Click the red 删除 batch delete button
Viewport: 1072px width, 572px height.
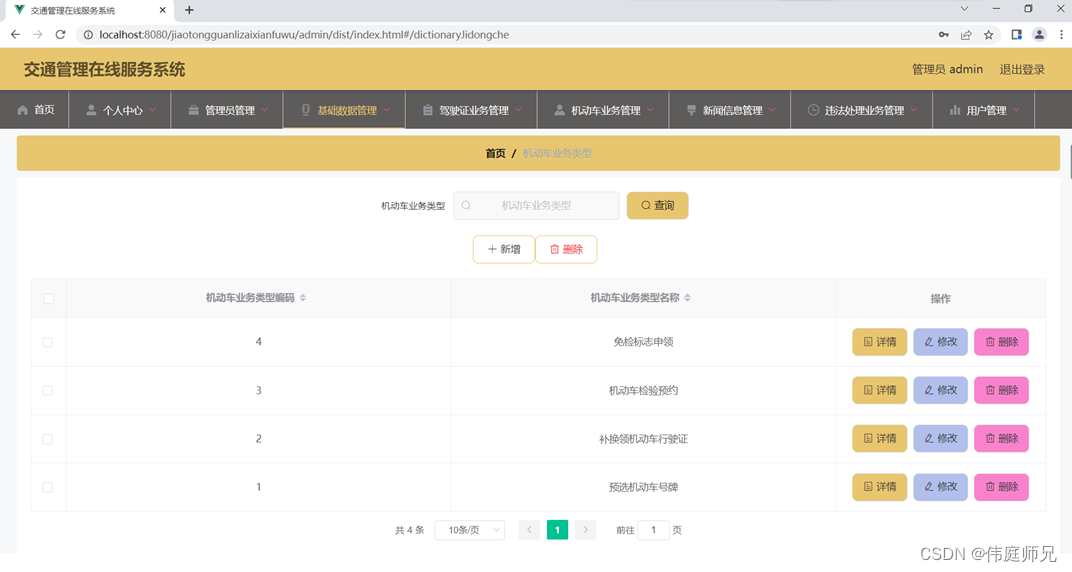click(x=566, y=249)
